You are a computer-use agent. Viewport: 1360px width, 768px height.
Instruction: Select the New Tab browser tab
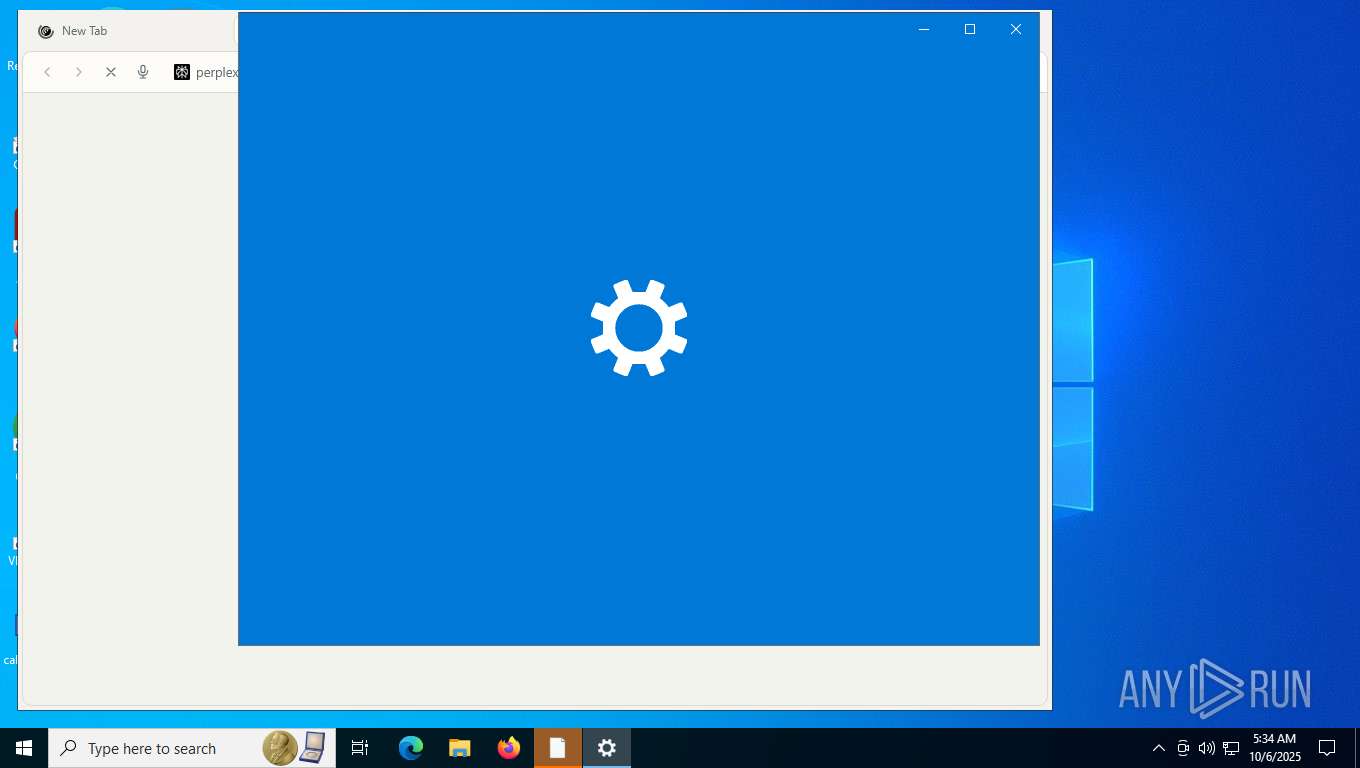[x=130, y=31]
